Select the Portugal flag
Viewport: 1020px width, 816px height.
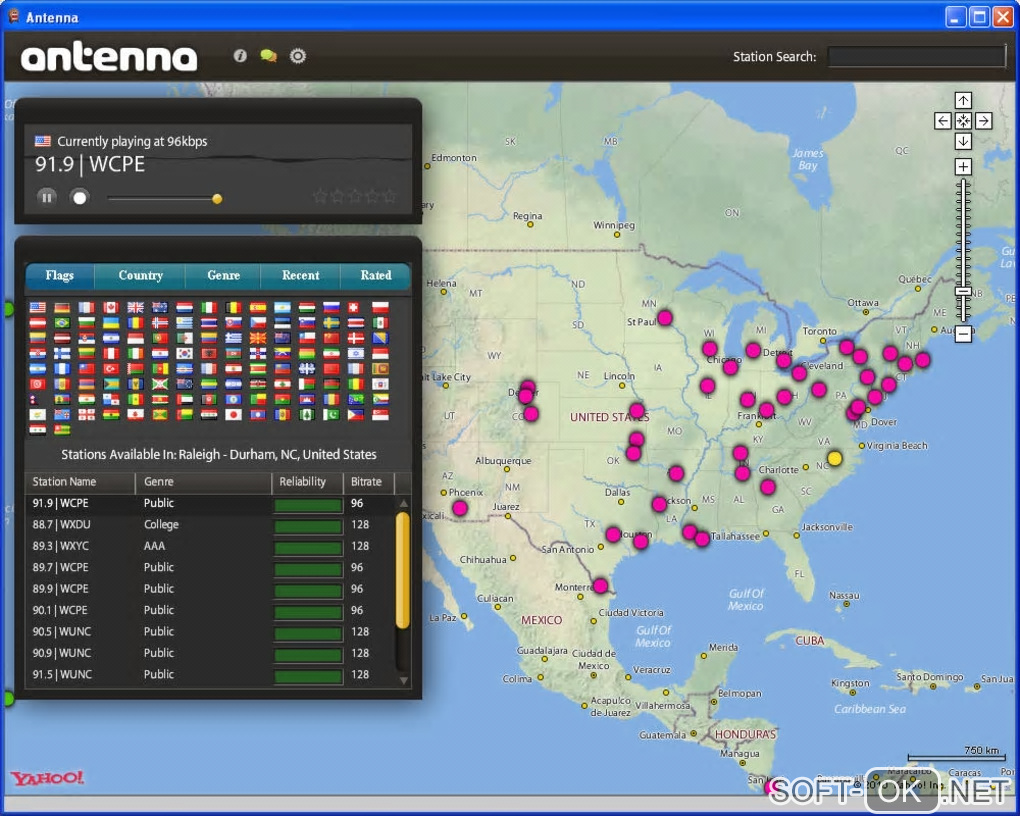coord(160,338)
